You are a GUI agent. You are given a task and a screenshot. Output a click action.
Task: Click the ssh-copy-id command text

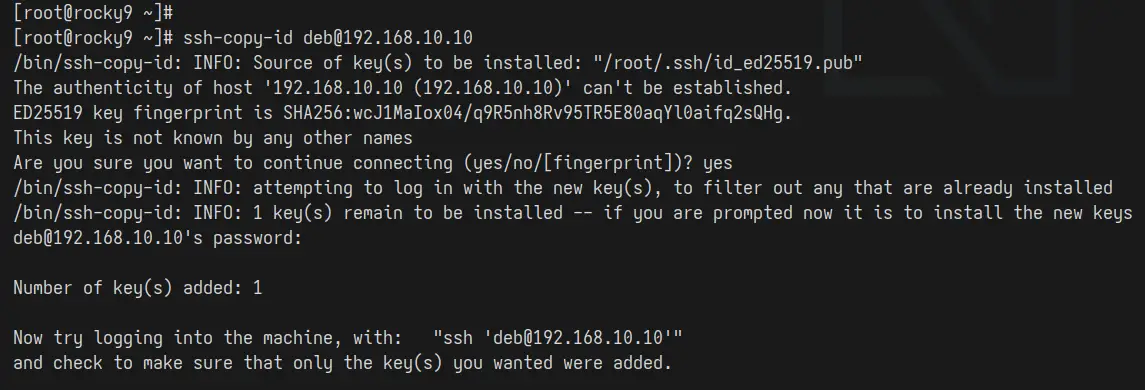pos(328,38)
